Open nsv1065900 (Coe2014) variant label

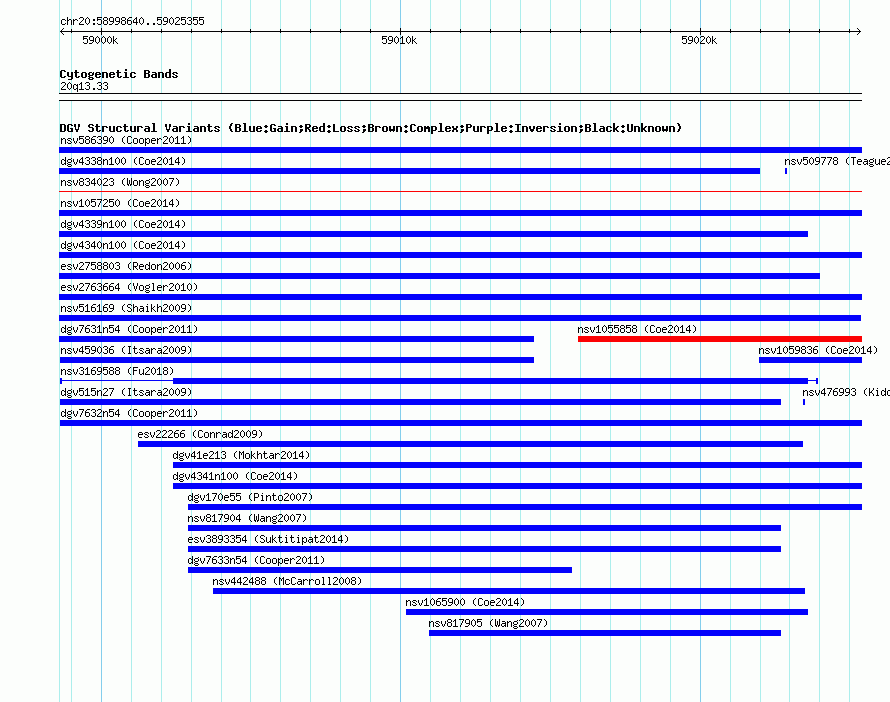click(465, 602)
